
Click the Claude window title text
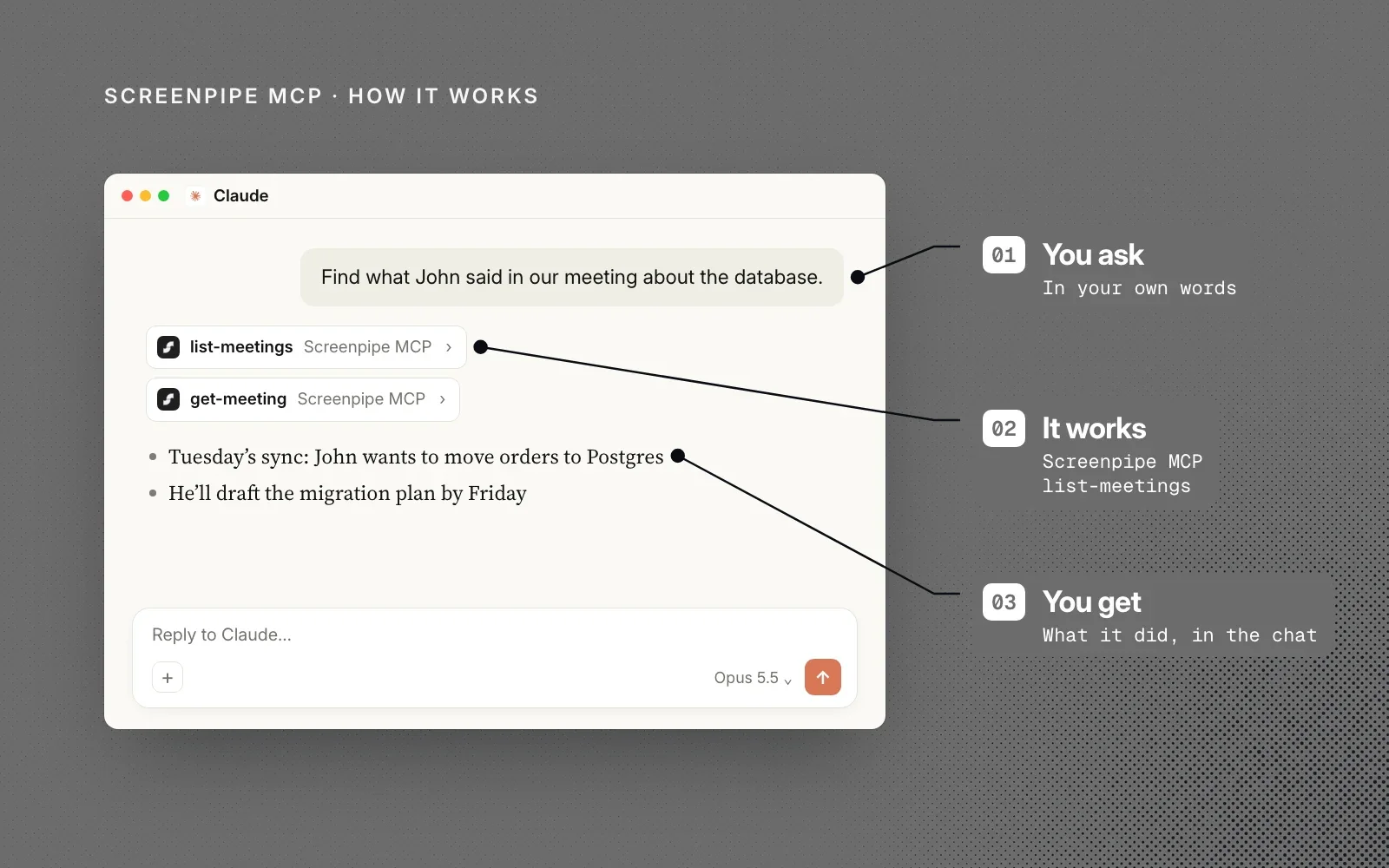point(240,196)
